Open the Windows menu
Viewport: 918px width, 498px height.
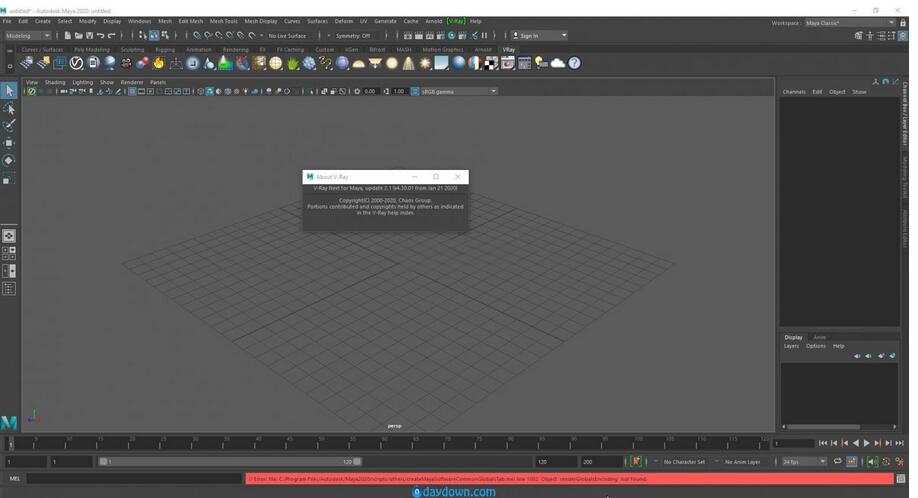click(x=139, y=21)
